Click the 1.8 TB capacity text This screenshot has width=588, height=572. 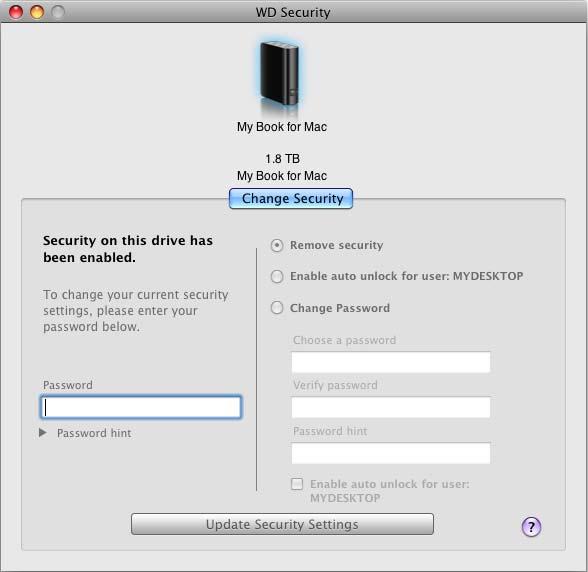point(282,159)
